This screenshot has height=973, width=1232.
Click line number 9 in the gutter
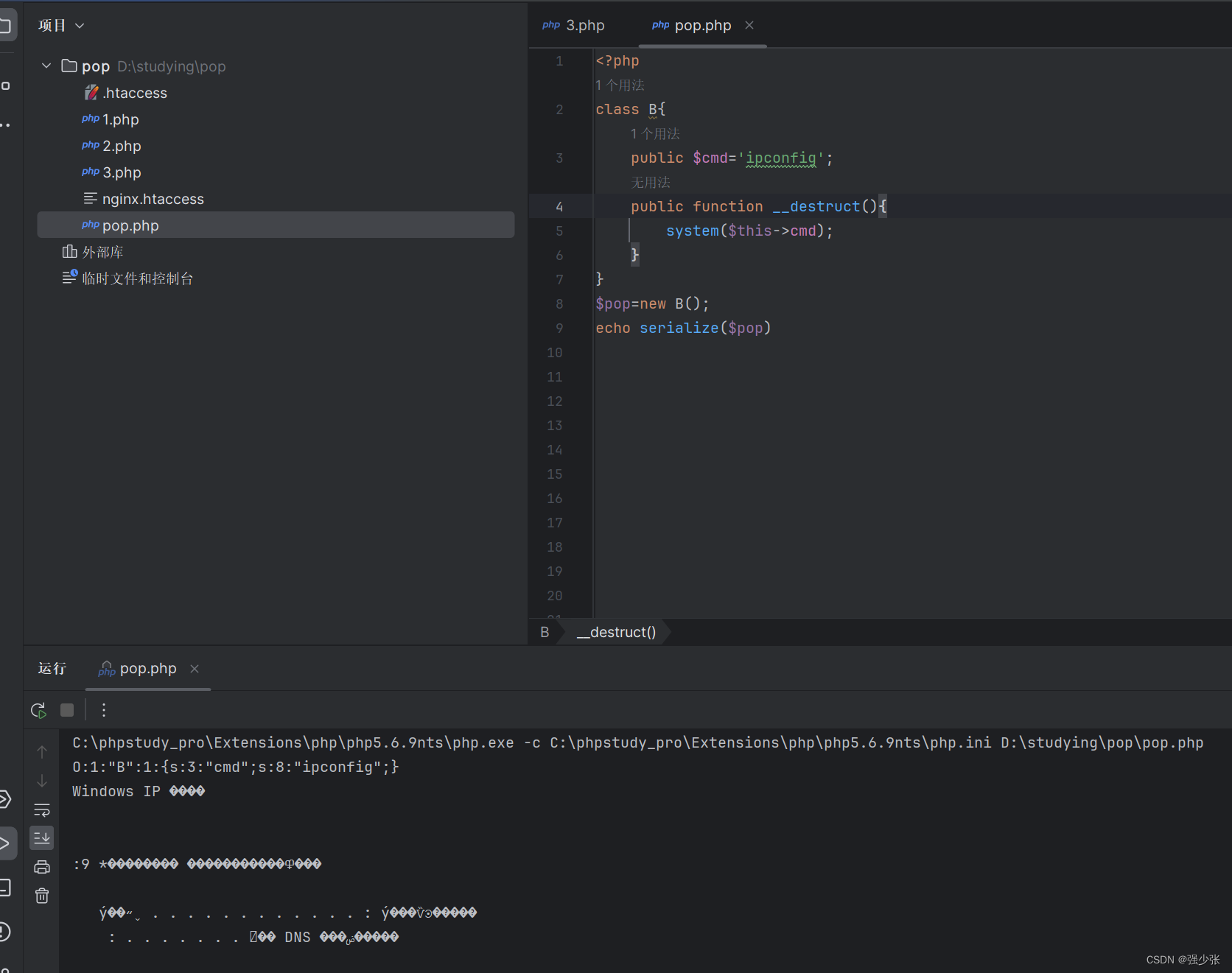(x=559, y=329)
